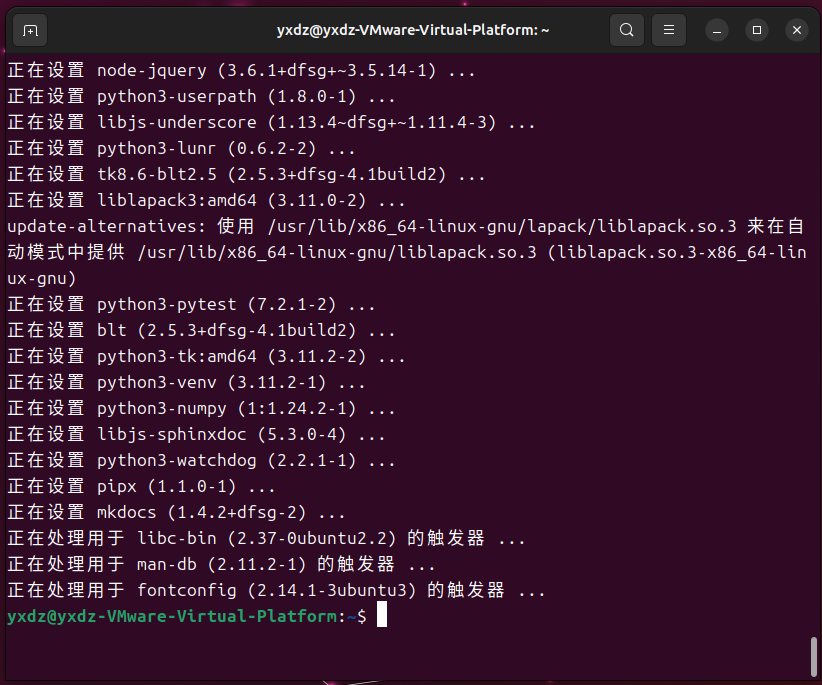Click the python3-watchdog line
Screen dimensions: 822x685
coord(201,460)
